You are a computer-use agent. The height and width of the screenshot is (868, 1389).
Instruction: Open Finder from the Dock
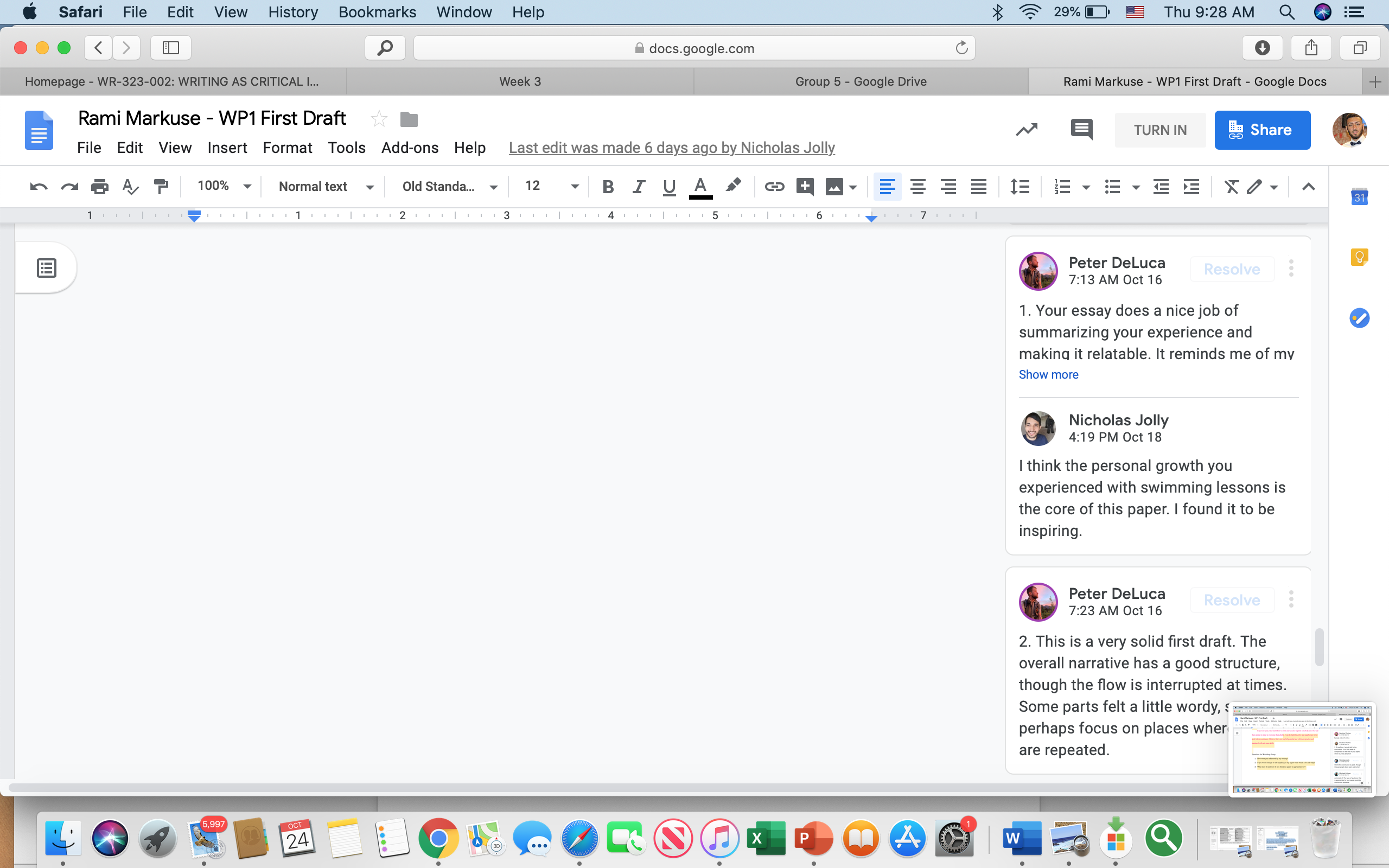click(x=62, y=839)
